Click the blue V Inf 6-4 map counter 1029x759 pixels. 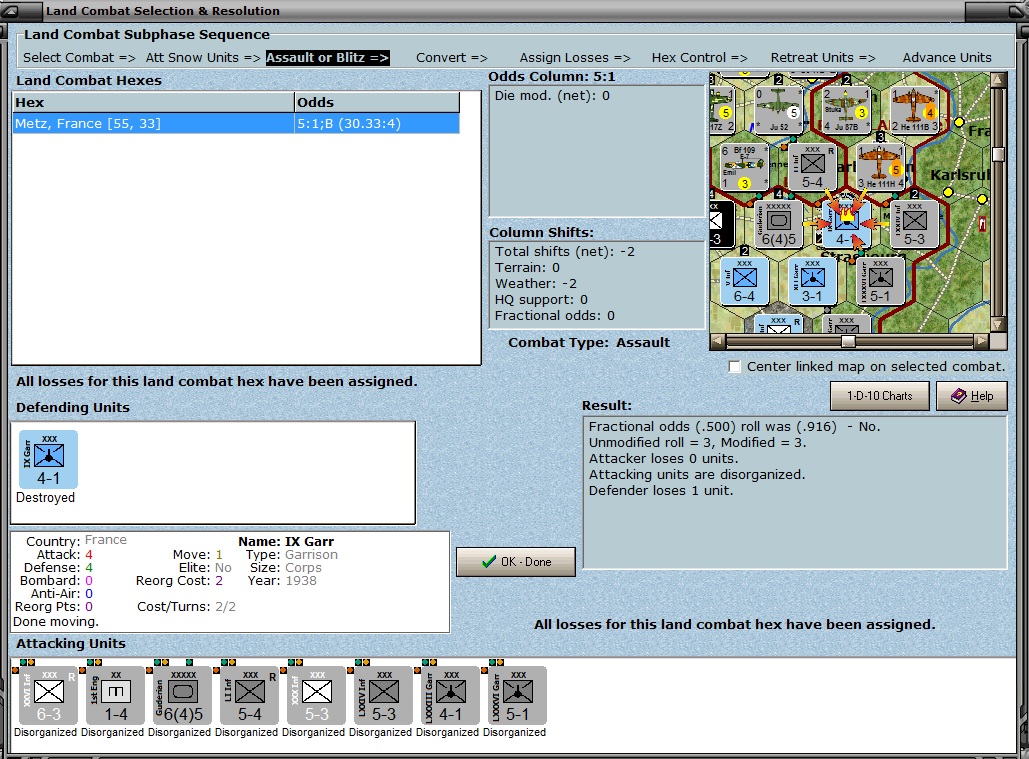point(744,281)
